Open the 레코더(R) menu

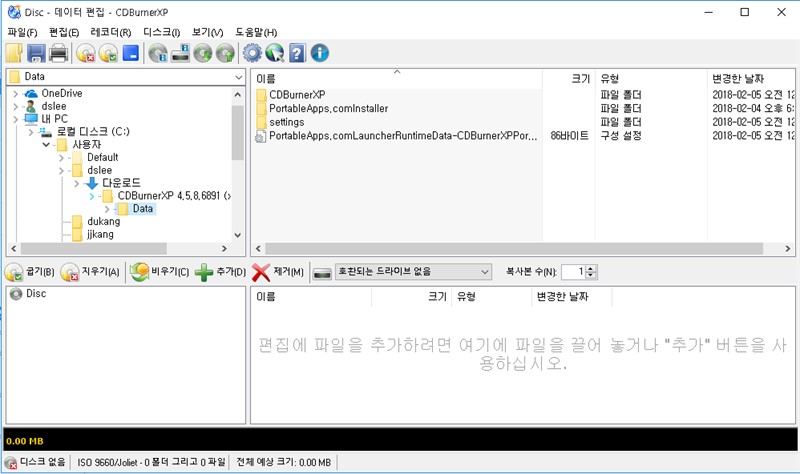[111, 32]
